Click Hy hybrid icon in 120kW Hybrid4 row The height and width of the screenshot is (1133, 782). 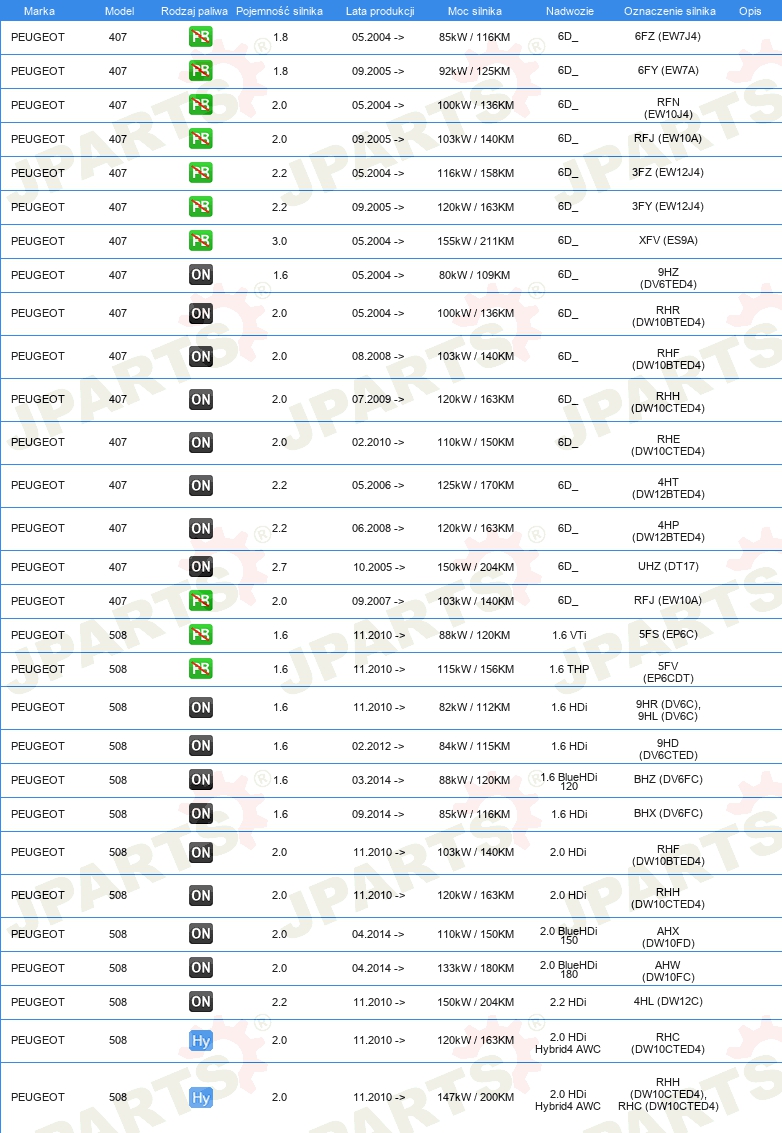[201, 1041]
